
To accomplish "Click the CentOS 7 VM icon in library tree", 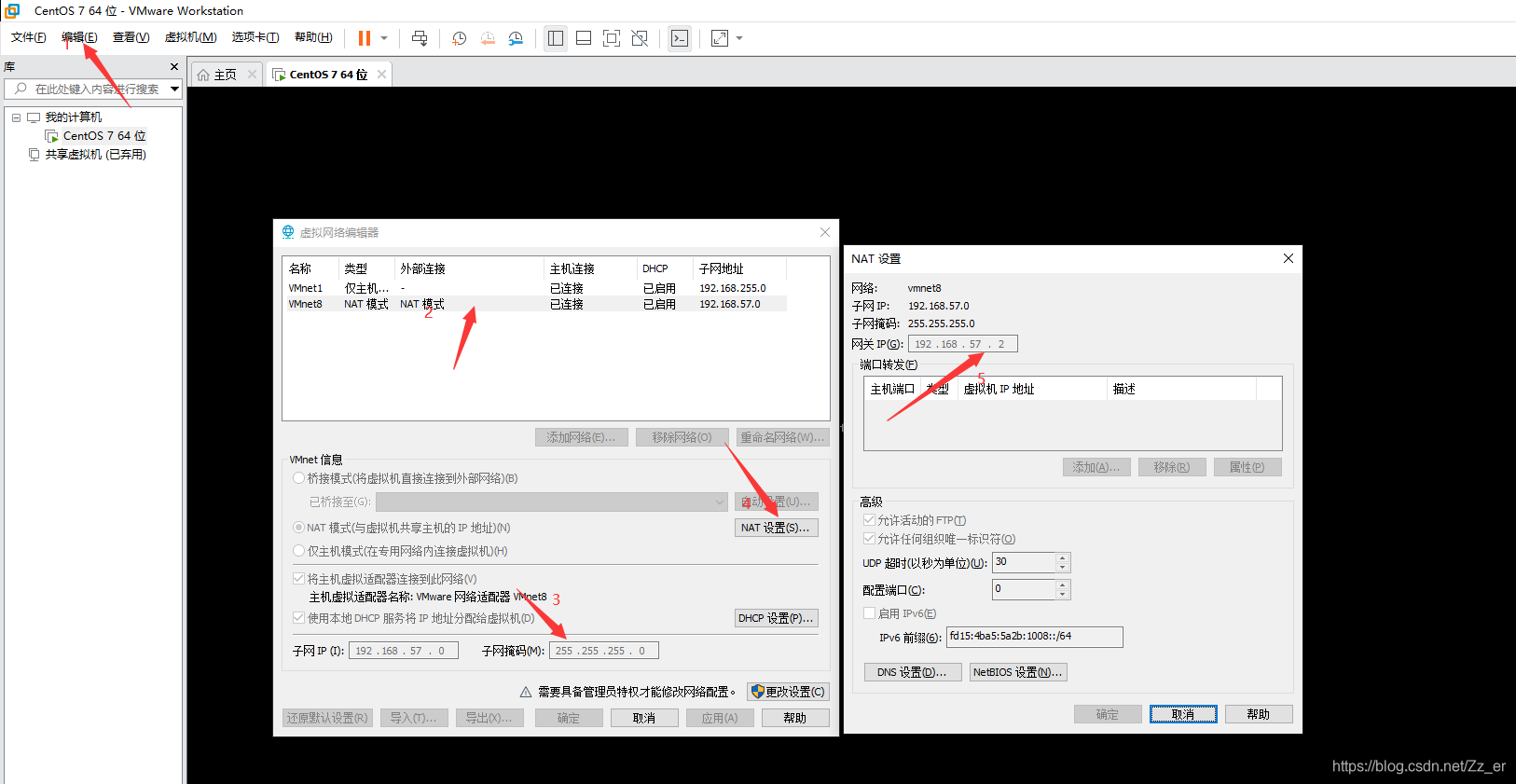I will [x=51, y=136].
